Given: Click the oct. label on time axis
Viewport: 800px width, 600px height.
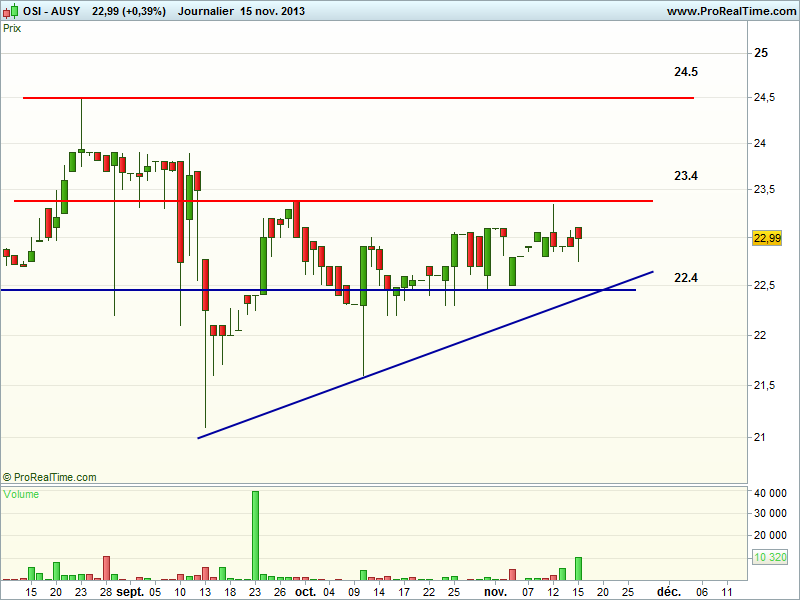Looking at the screenshot, I should pos(305,592).
